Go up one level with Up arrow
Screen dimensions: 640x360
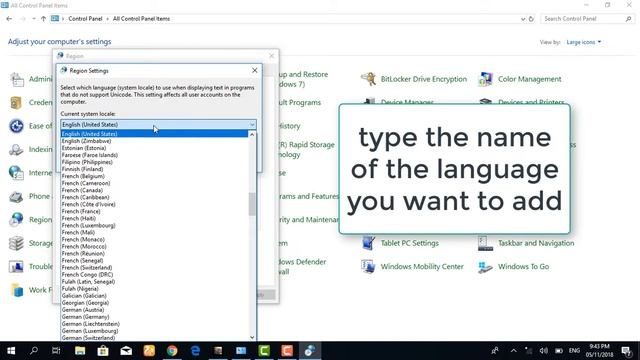coord(43,19)
